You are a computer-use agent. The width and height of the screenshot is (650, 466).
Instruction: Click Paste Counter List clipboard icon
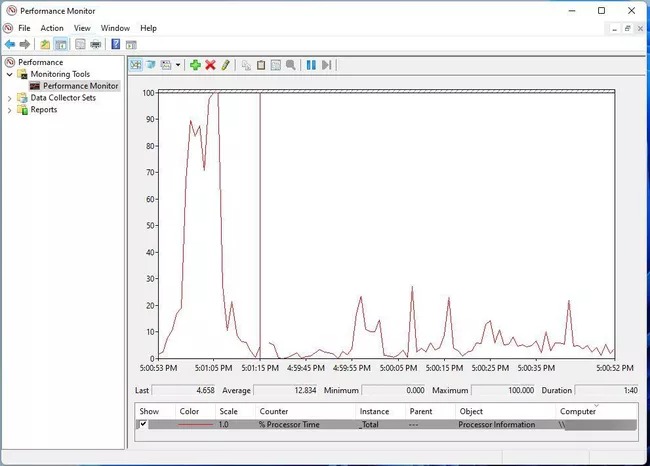261,65
